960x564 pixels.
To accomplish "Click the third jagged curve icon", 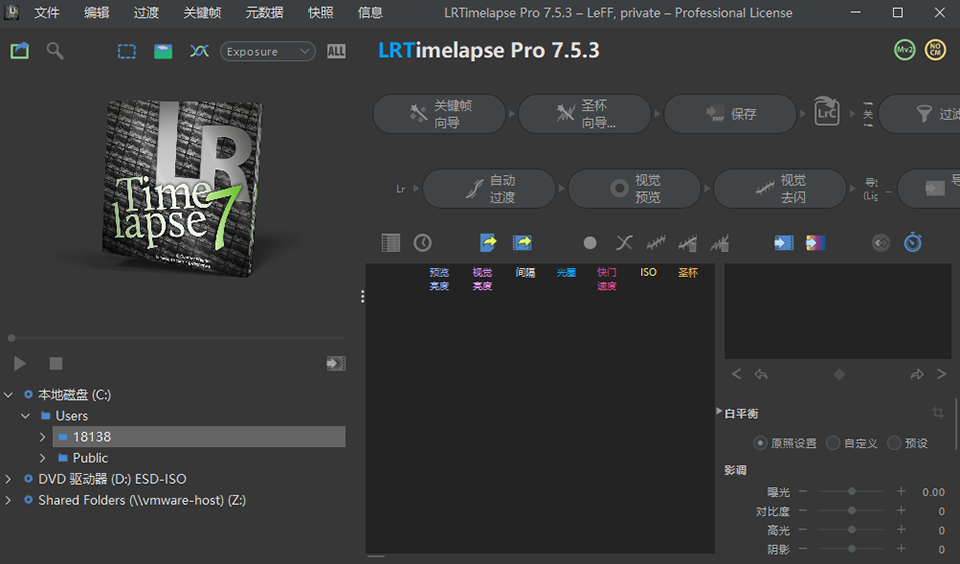I will coord(719,243).
